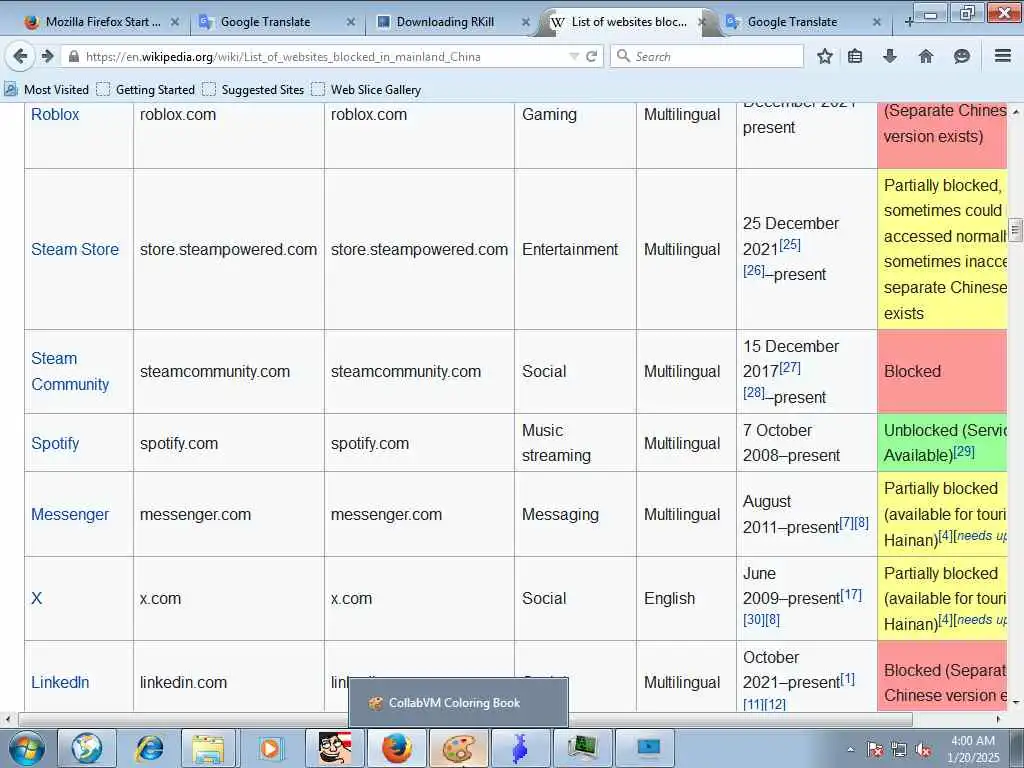1024x768 pixels.
Task: Reload the page with the refresh icon
Action: pos(592,56)
